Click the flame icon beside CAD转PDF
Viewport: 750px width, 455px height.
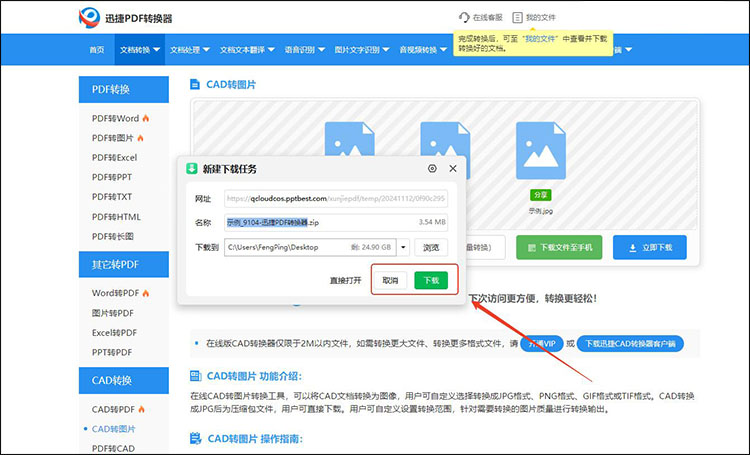tap(142, 409)
